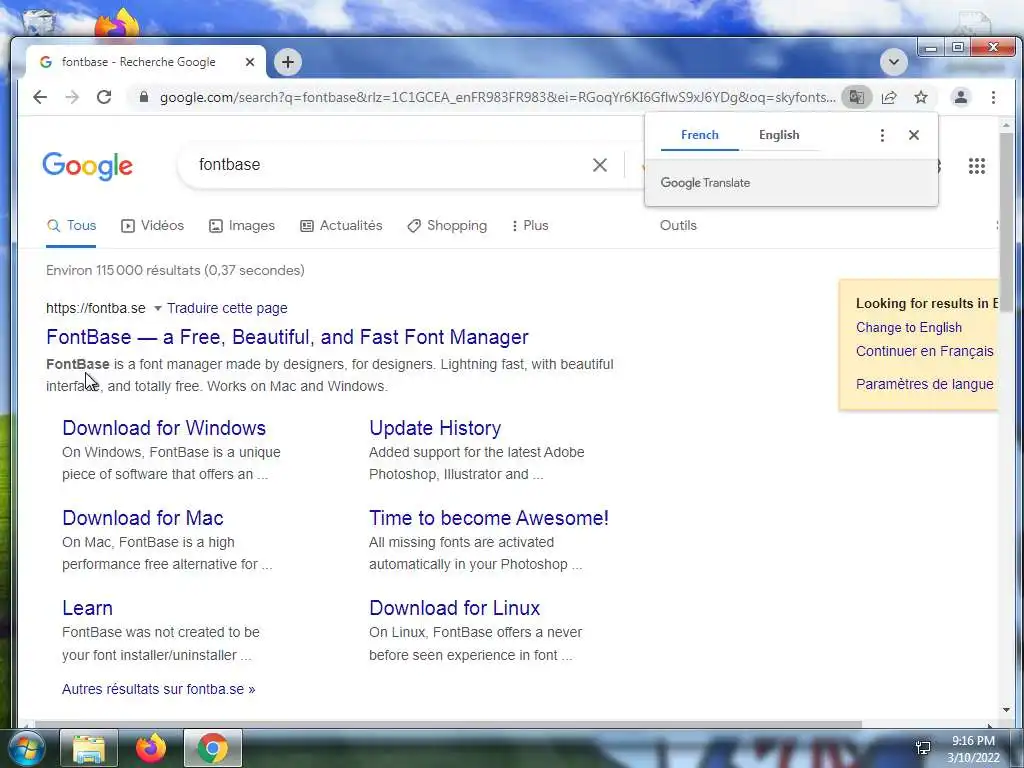This screenshot has width=1024, height=768.
Task: Reload the page with the refresh icon
Action: click(x=104, y=97)
